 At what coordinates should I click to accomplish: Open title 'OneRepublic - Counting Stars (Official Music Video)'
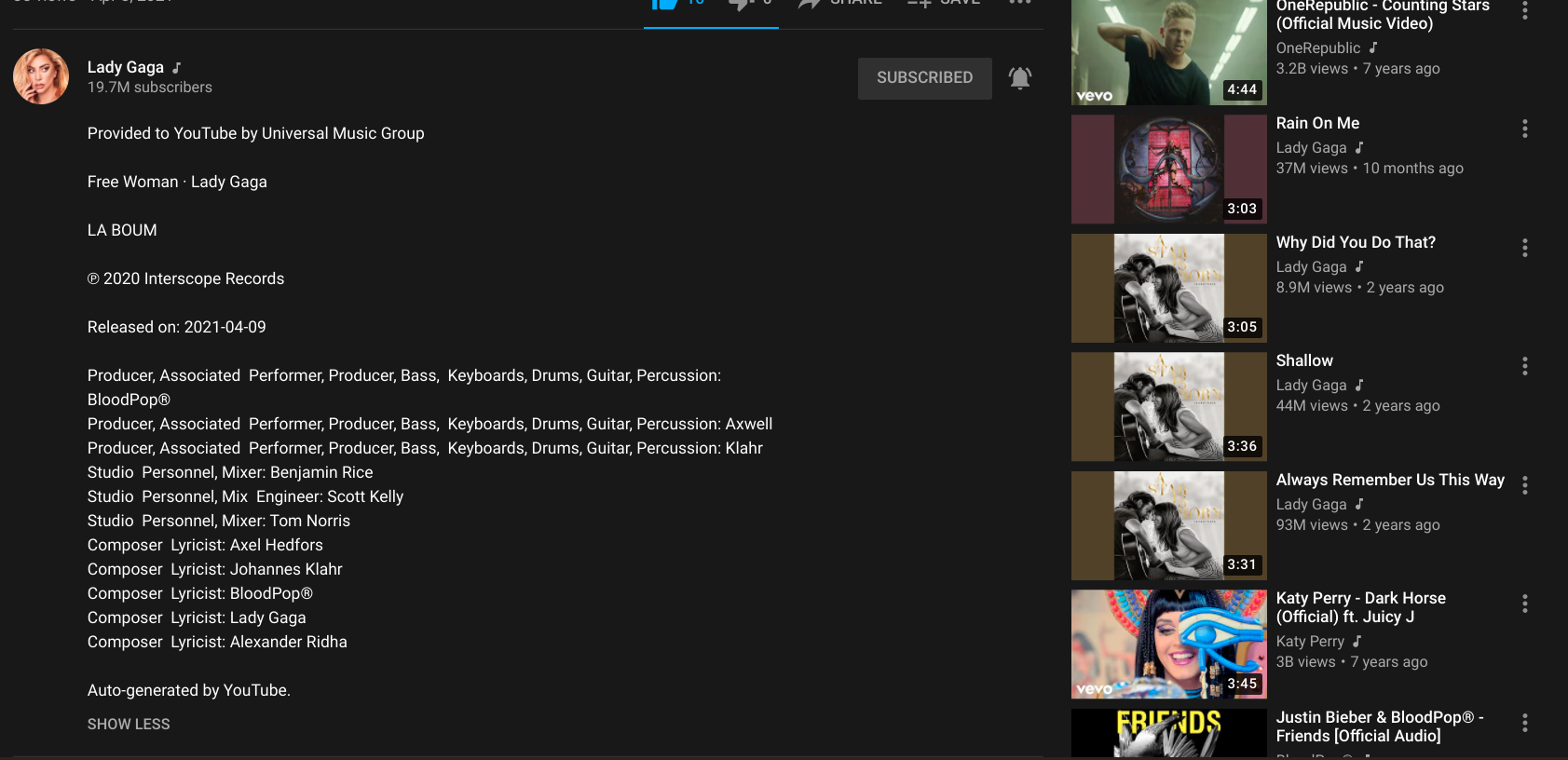1383,15
